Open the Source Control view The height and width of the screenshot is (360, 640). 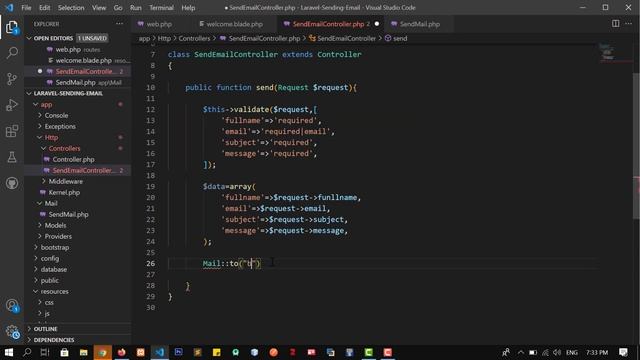coord(12,79)
